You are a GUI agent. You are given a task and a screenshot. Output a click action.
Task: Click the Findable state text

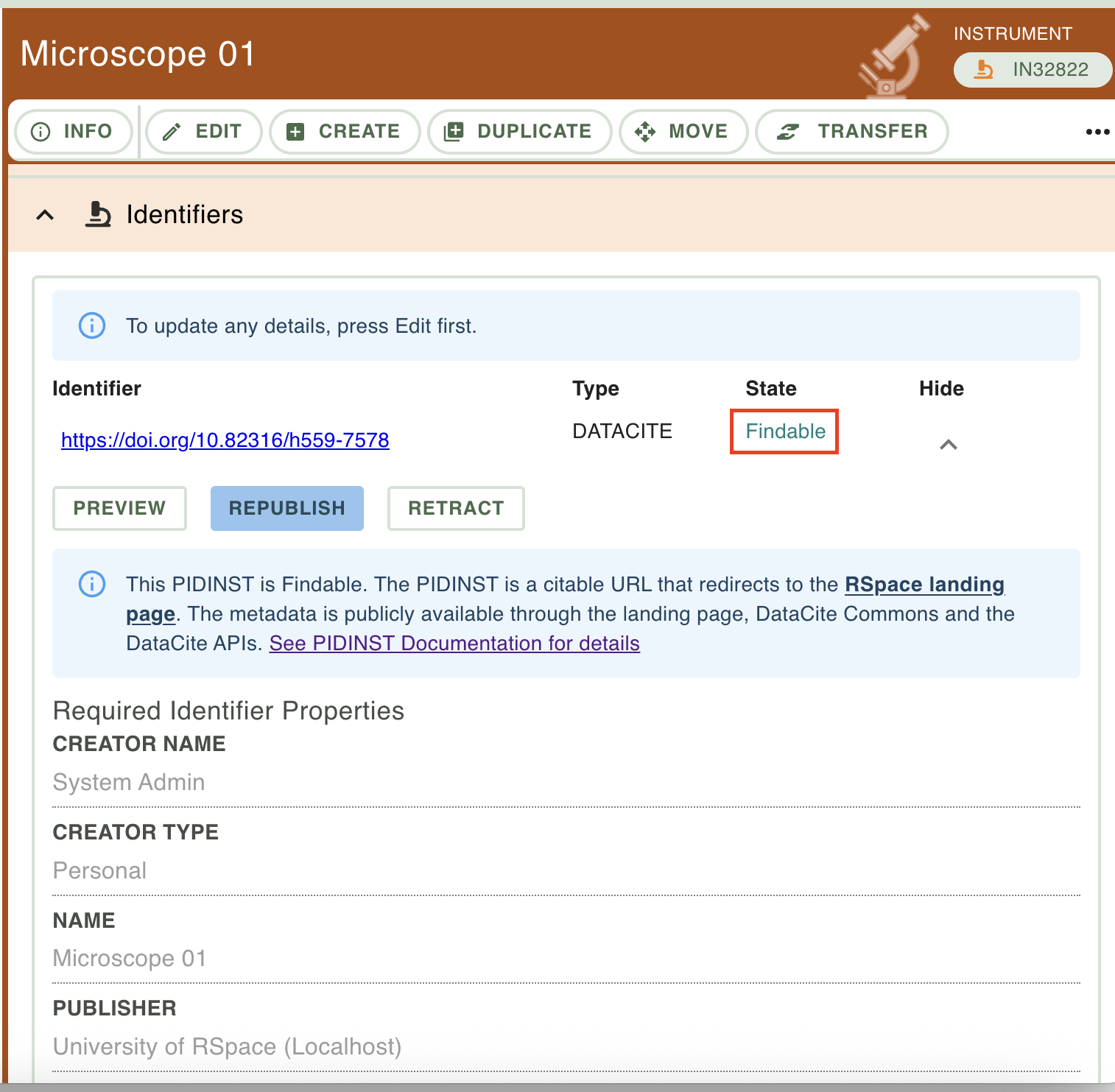[785, 431]
